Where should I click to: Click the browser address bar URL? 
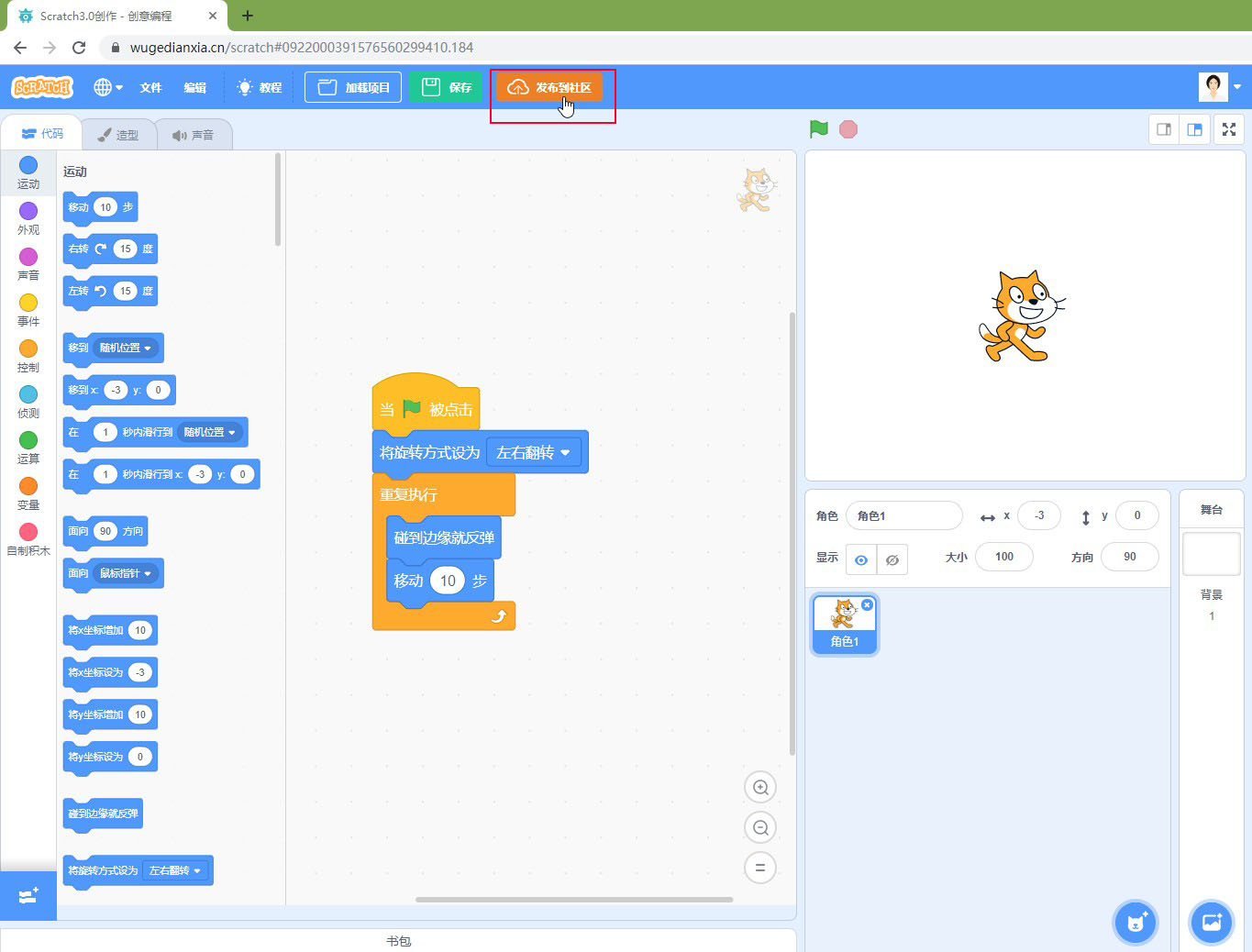[302, 47]
